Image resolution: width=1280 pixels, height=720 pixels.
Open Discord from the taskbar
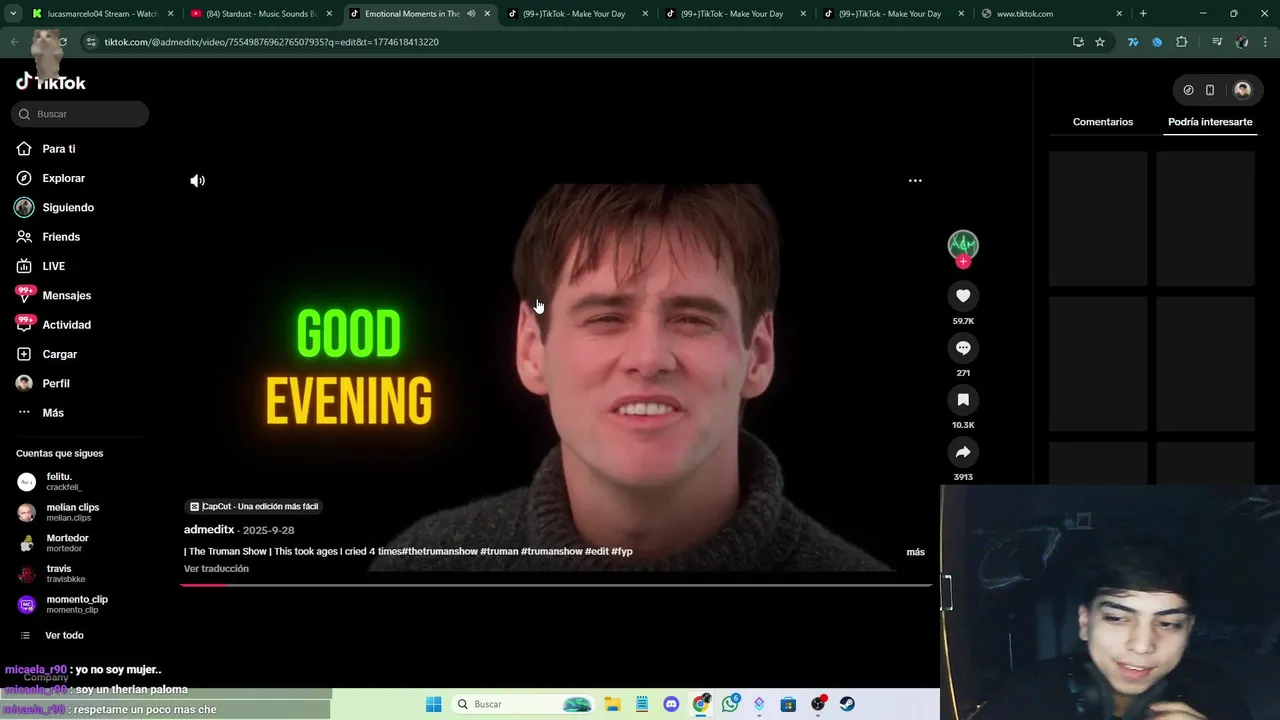(671, 704)
